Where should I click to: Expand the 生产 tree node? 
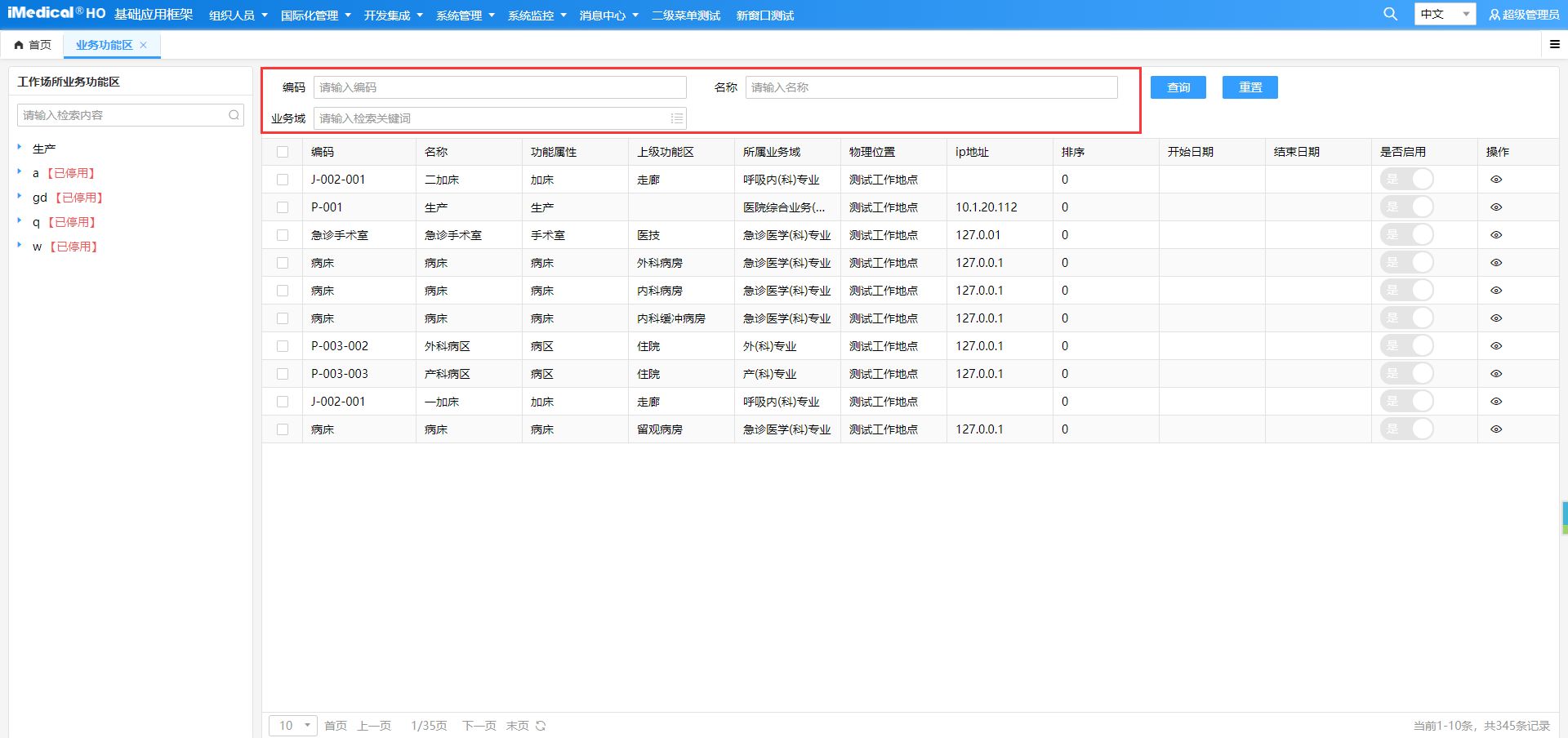point(20,148)
